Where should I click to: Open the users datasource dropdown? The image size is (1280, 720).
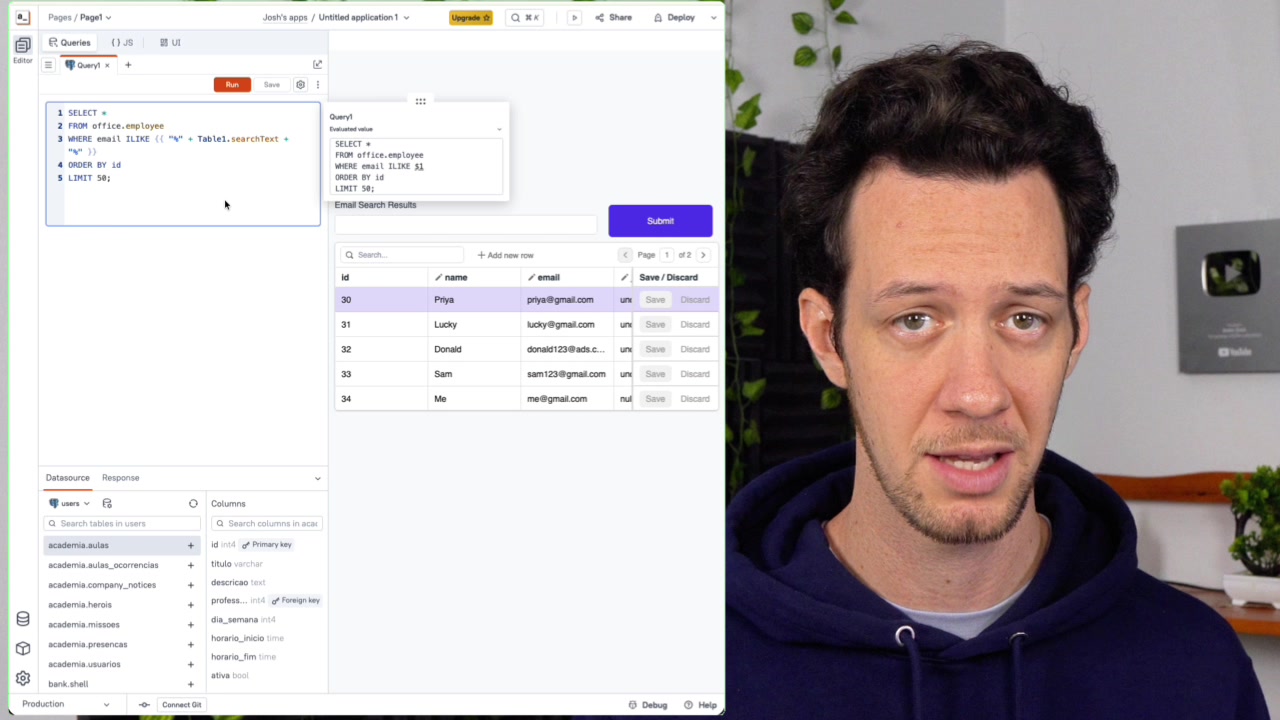(68, 503)
